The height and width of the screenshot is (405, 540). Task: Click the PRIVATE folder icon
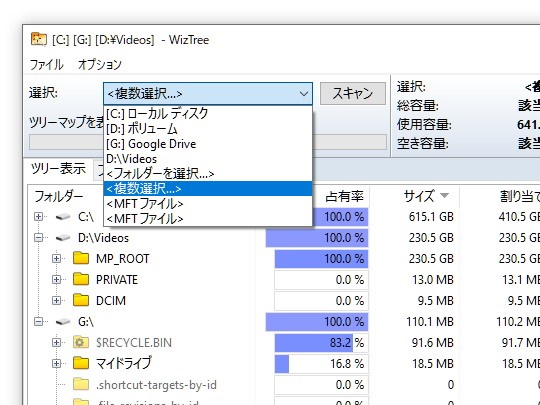[x=81, y=279]
